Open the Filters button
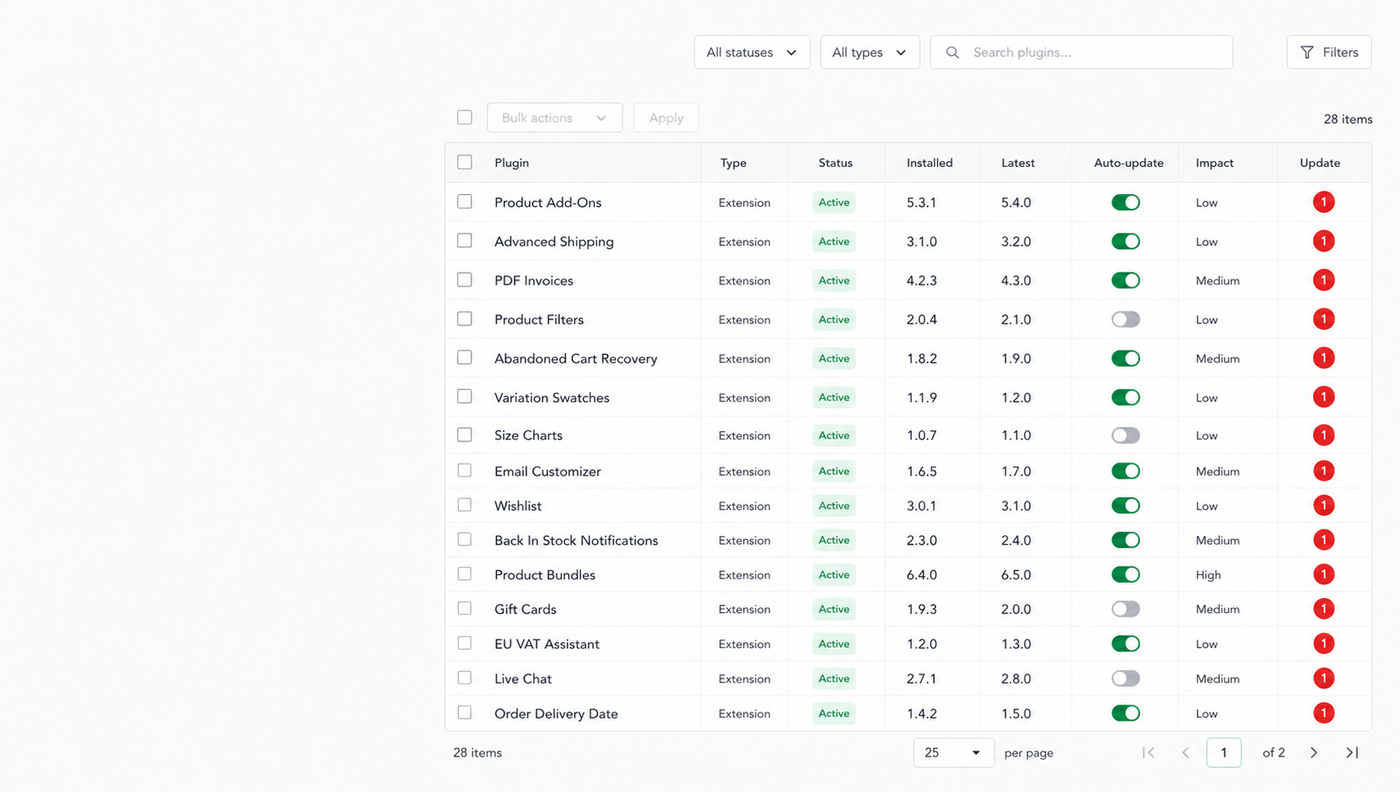Image resolution: width=1400 pixels, height=792 pixels. coord(1329,52)
